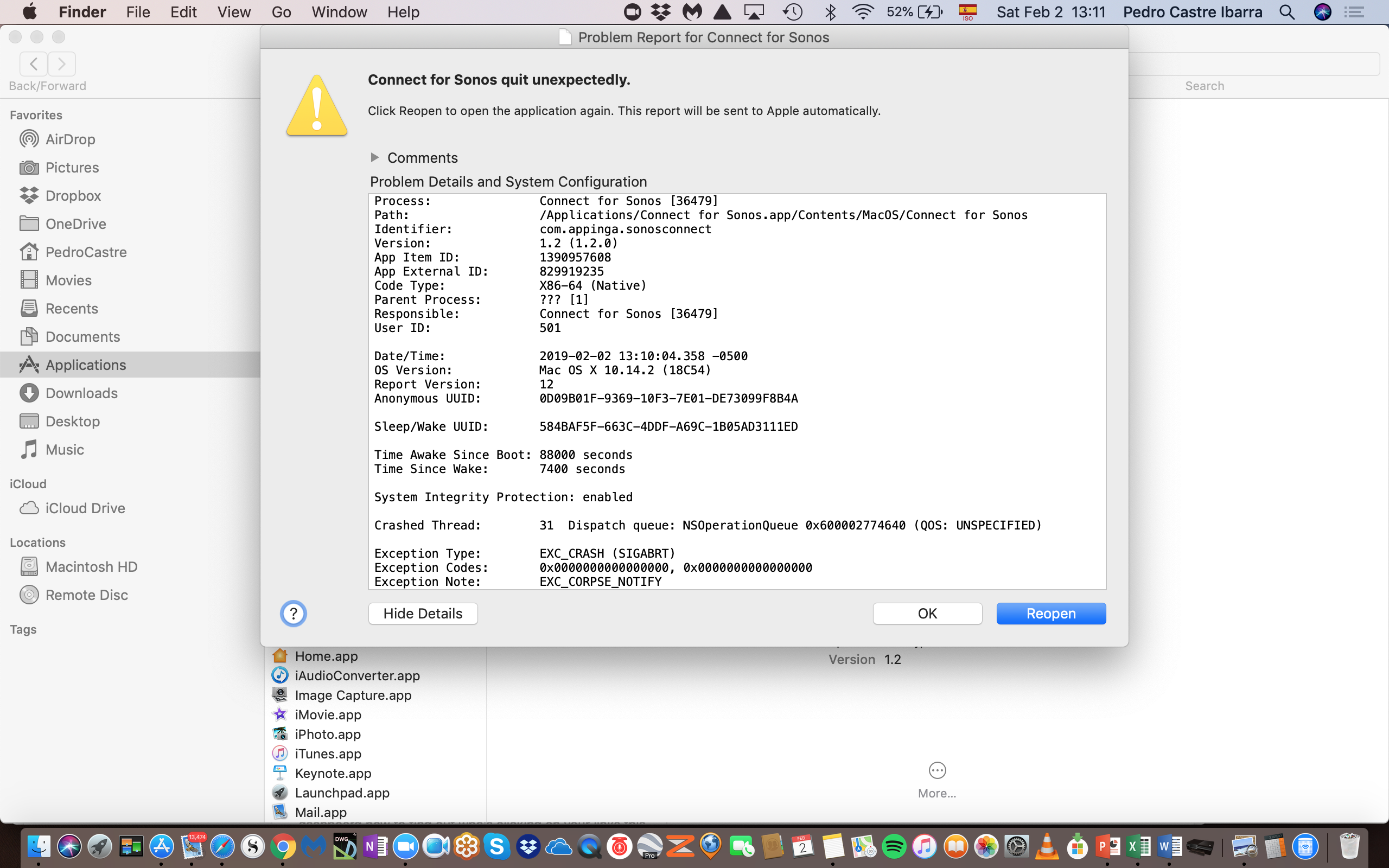The width and height of the screenshot is (1389, 868).
Task: Open battery status menu
Action: (914, 12)
